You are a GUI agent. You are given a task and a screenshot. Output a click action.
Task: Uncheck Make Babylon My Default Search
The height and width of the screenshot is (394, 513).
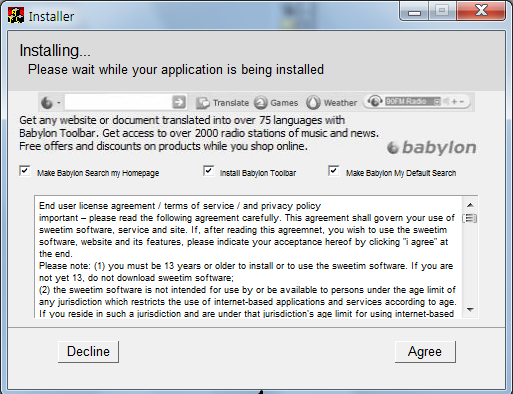[x=334, y=171]
